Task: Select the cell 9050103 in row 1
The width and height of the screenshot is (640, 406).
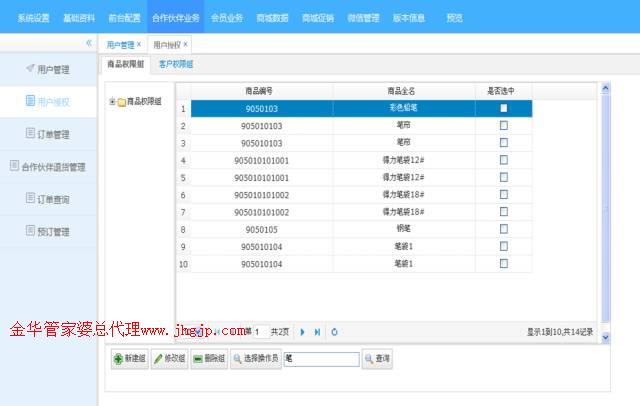Action: (x=262, y=109)
